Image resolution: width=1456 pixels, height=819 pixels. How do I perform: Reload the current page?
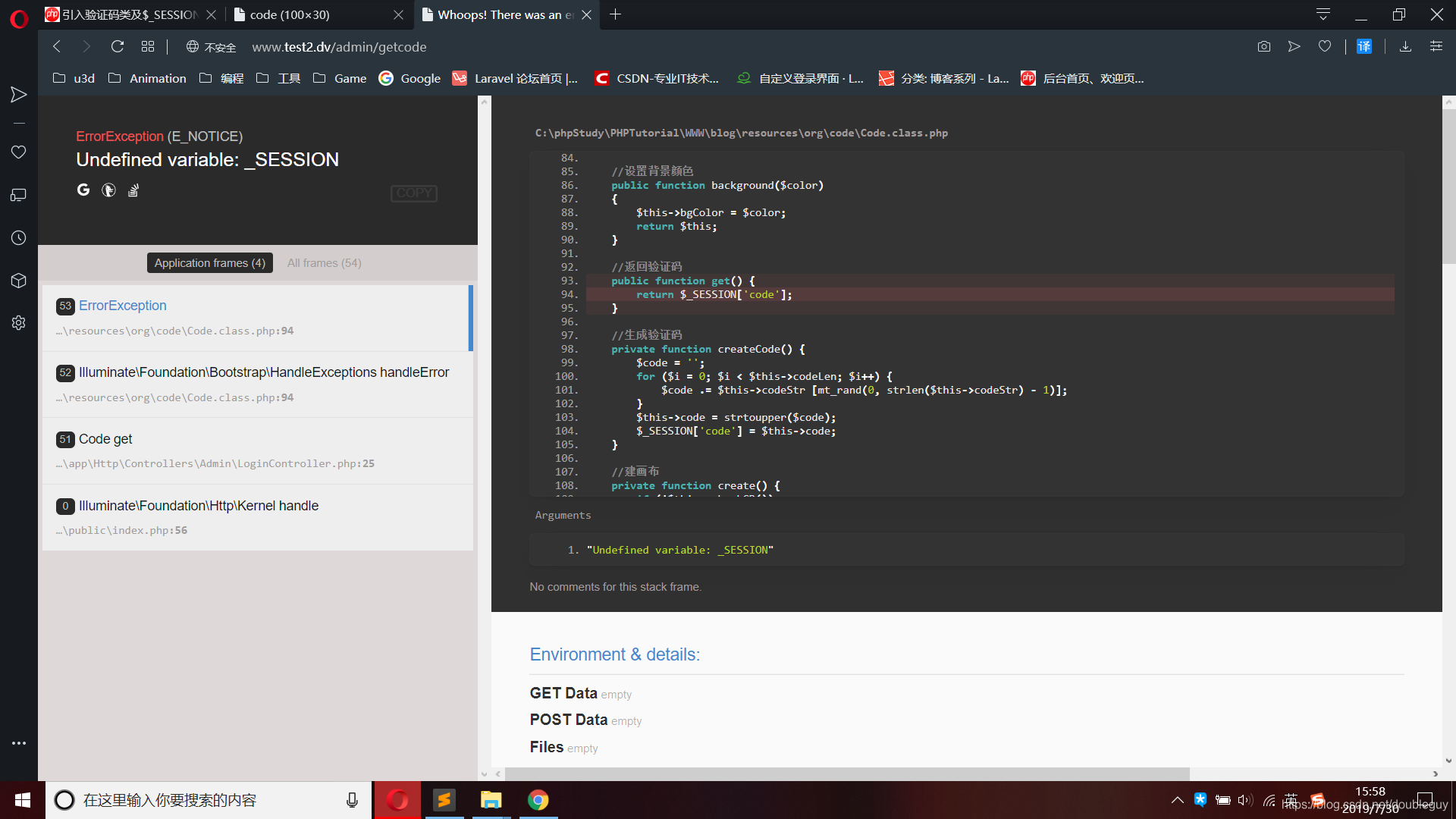[118, 47]
